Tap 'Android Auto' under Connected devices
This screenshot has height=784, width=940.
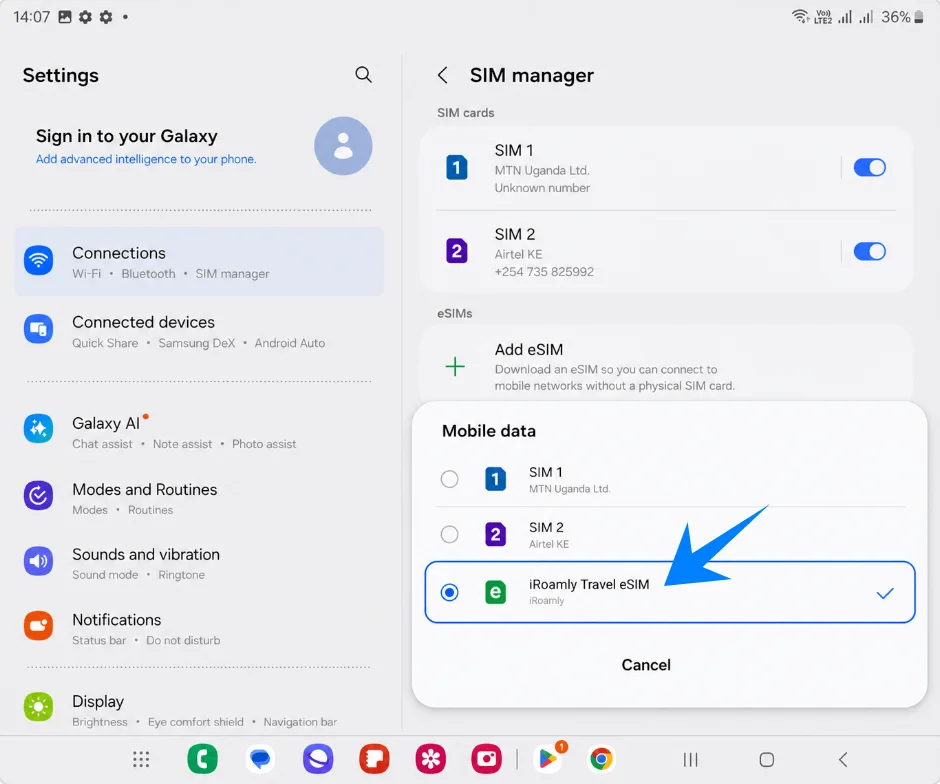tap(290, 343)
